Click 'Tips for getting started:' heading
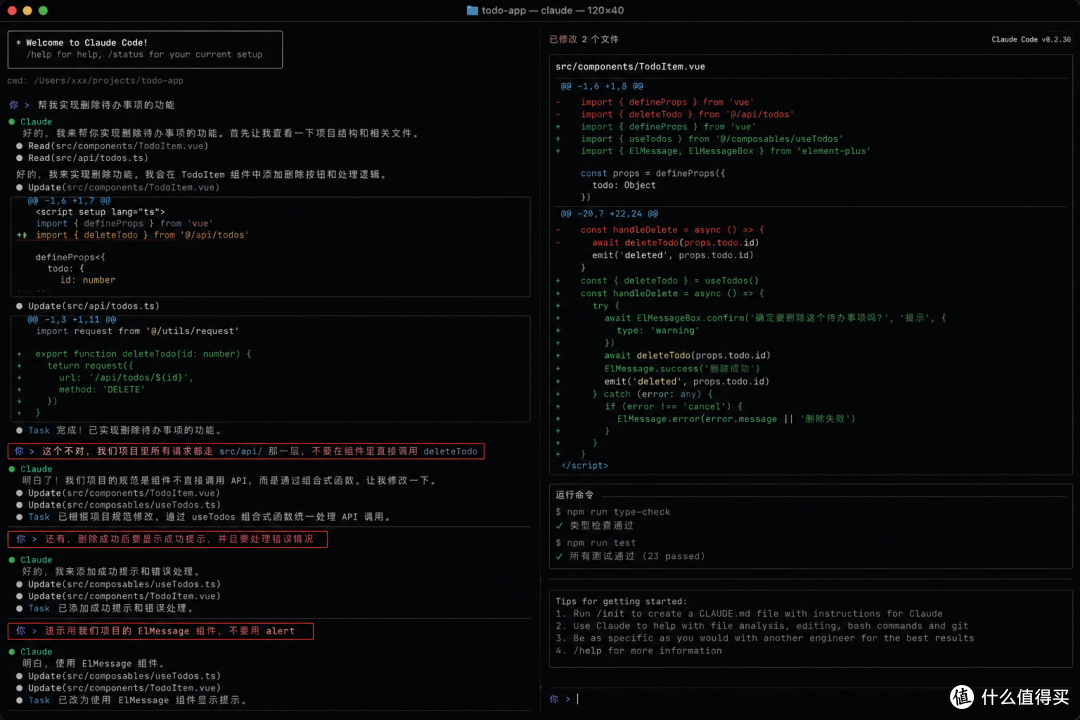This screenshot has height=720, width=1080. [x=621, y=601]
